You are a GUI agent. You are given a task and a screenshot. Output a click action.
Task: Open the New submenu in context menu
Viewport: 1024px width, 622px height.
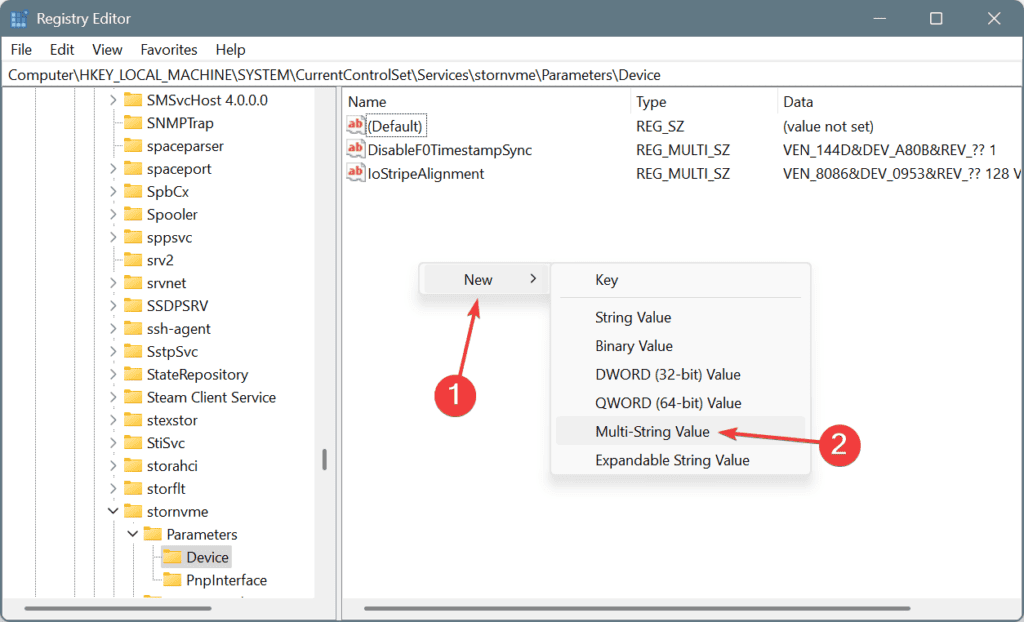486,280
